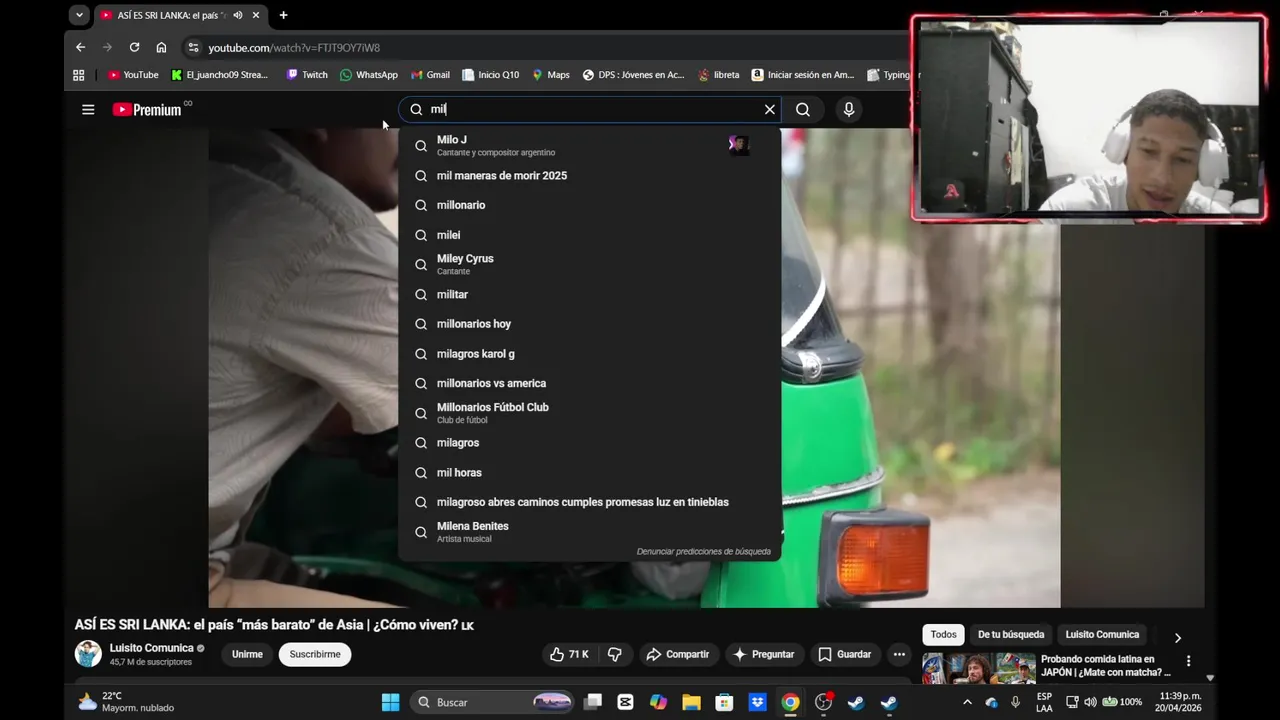
Task: Like the video with thumbs up
Action: pyautogui.click(x=569, y=654)
